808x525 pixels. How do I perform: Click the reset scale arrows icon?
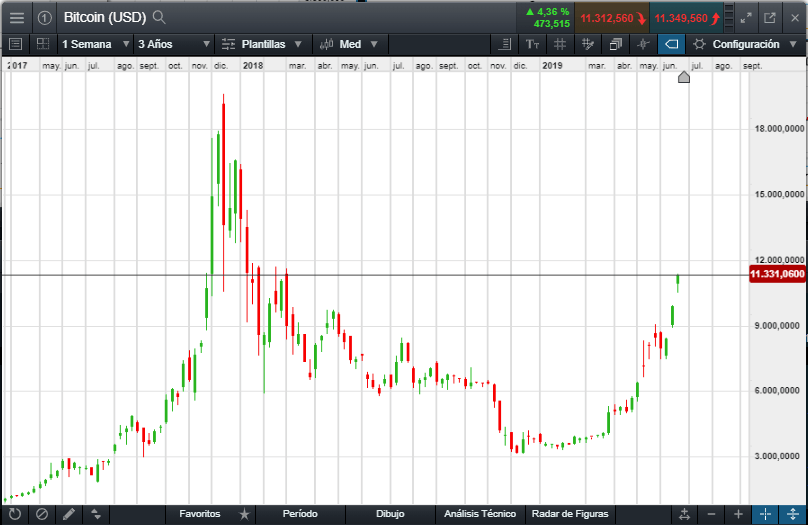coord(684,514)
